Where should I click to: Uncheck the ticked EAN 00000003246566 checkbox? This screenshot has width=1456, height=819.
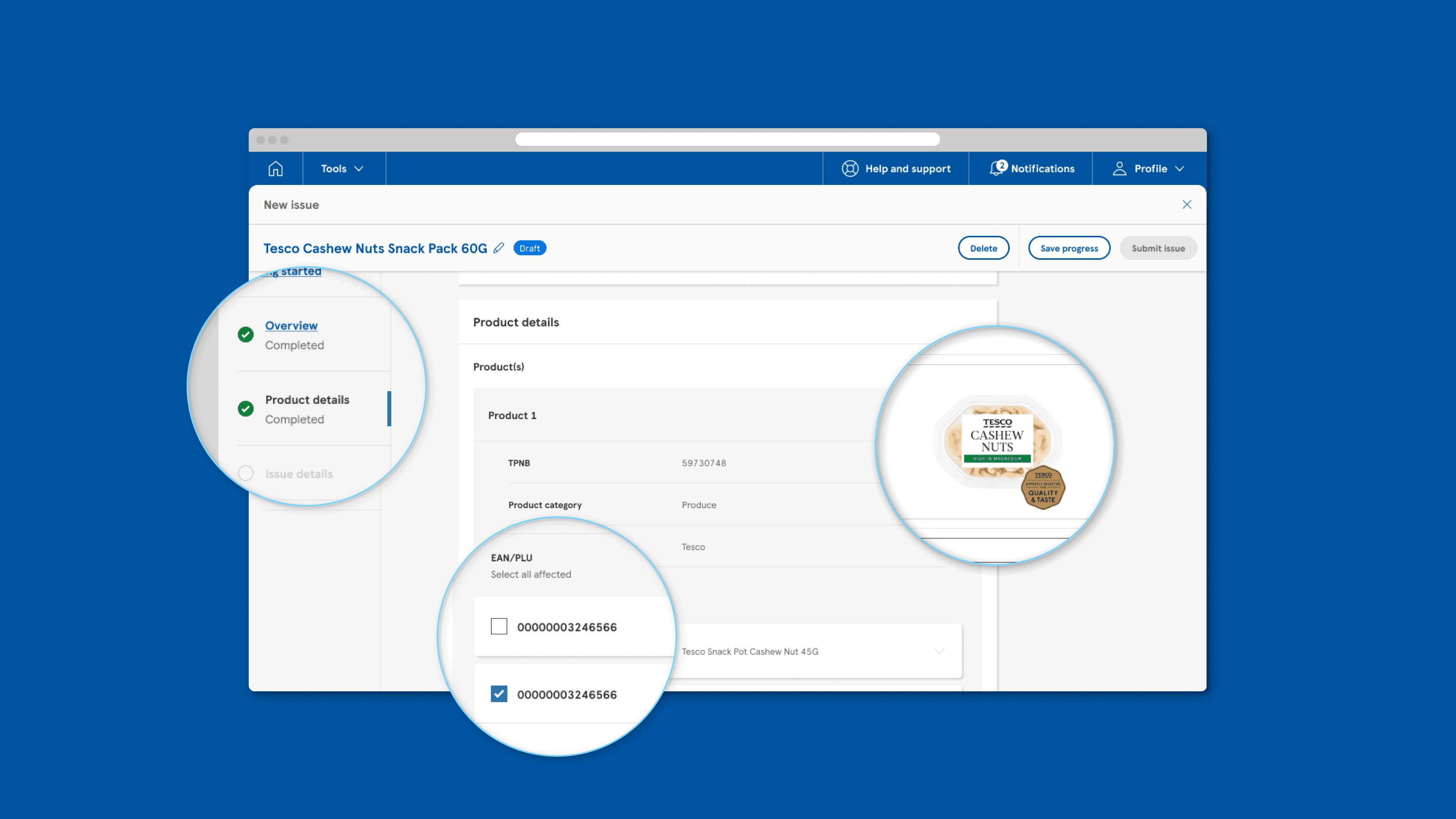[499, 693]
